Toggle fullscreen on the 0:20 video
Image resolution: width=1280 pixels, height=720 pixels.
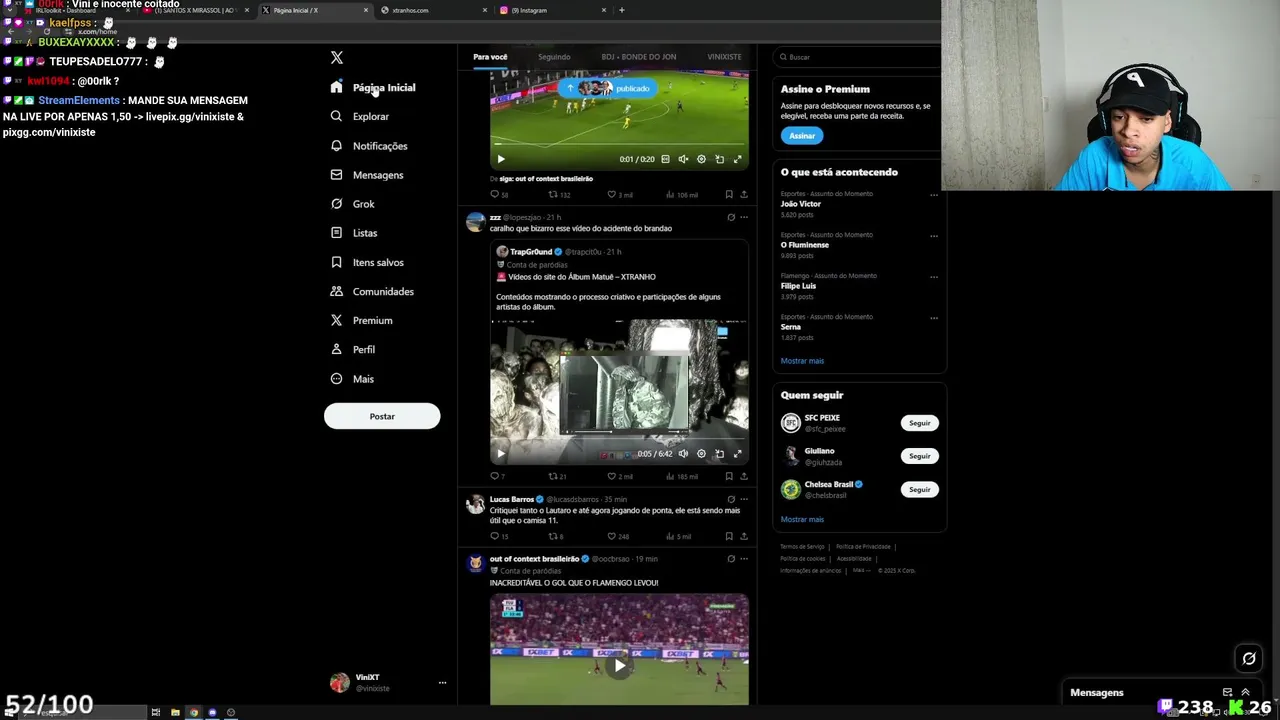[x=737, y=159]
